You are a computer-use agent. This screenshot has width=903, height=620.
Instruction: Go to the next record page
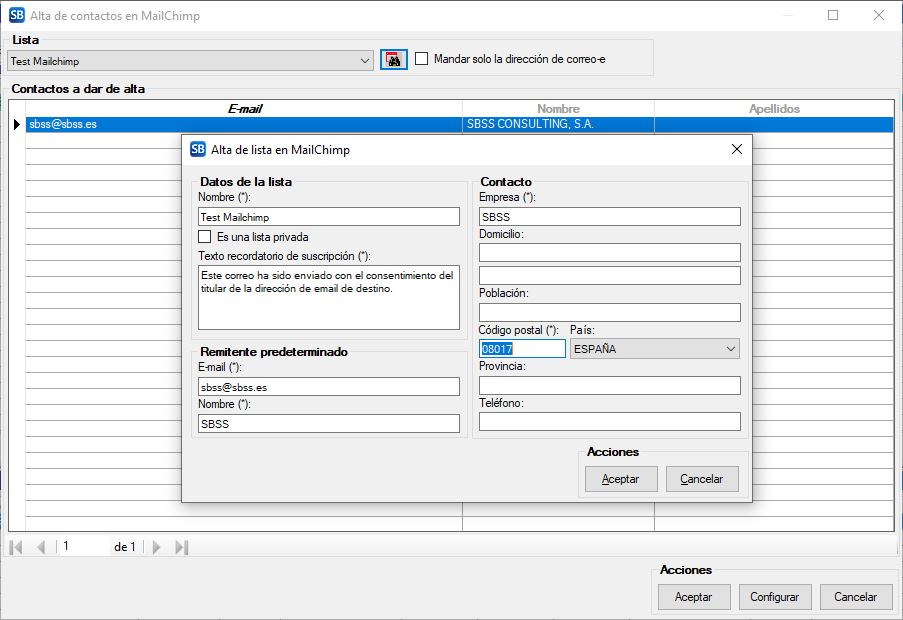(156, 547)
